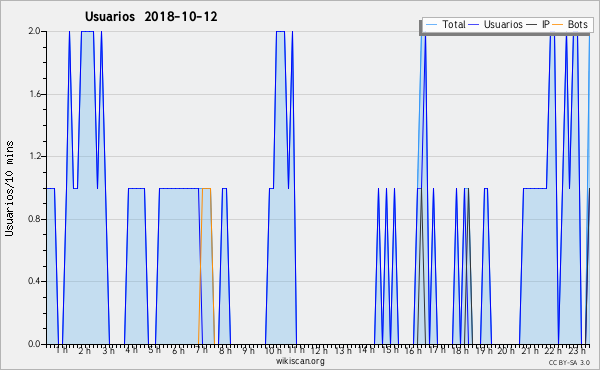600x370 pixels.
Task: Click the 'CC BY-SA 3.0' license text
Action: click(x=569, y=362)
